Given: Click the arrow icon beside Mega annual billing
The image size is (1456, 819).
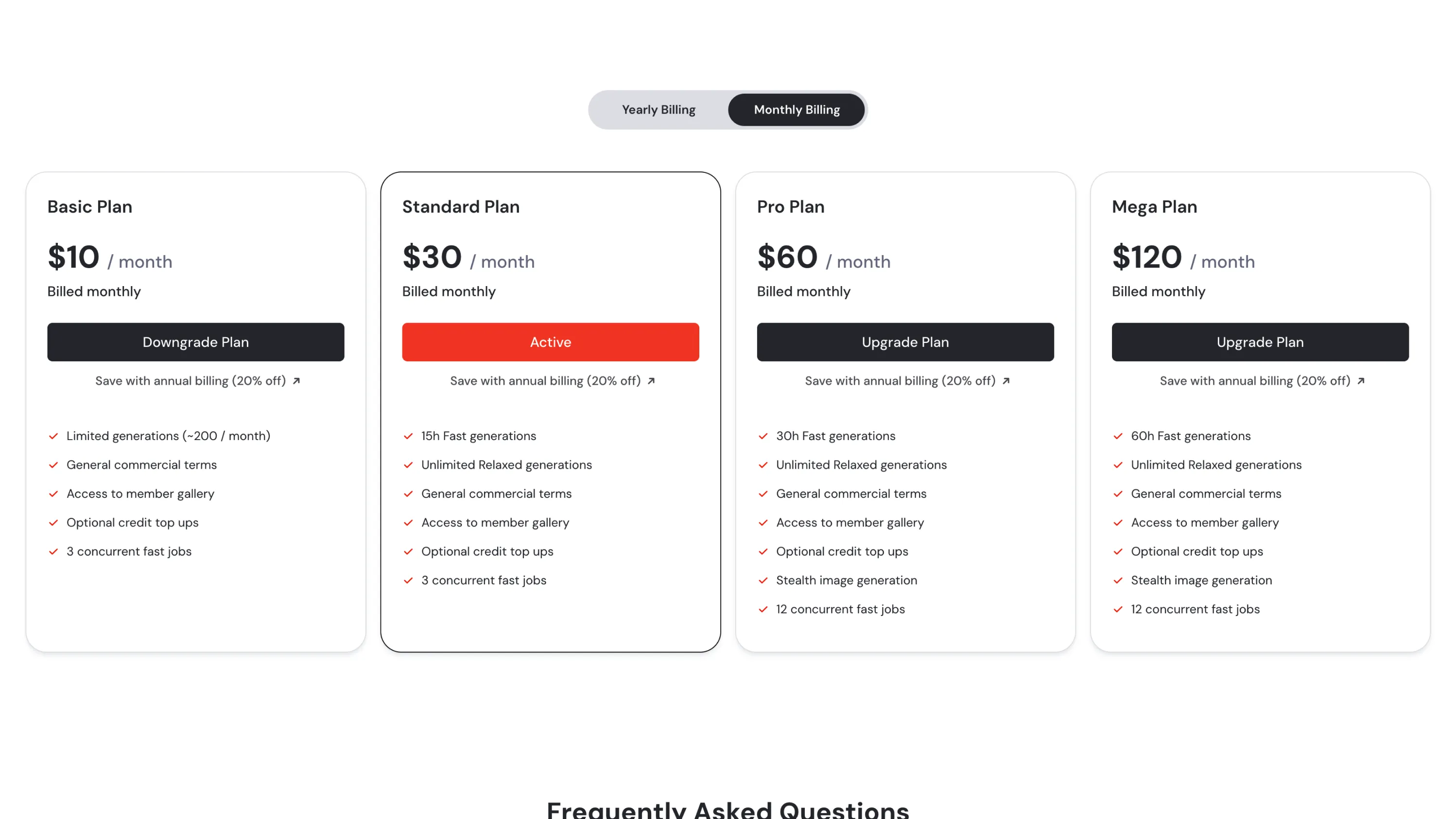Looking at the screenshot, I should [1361, 381].
